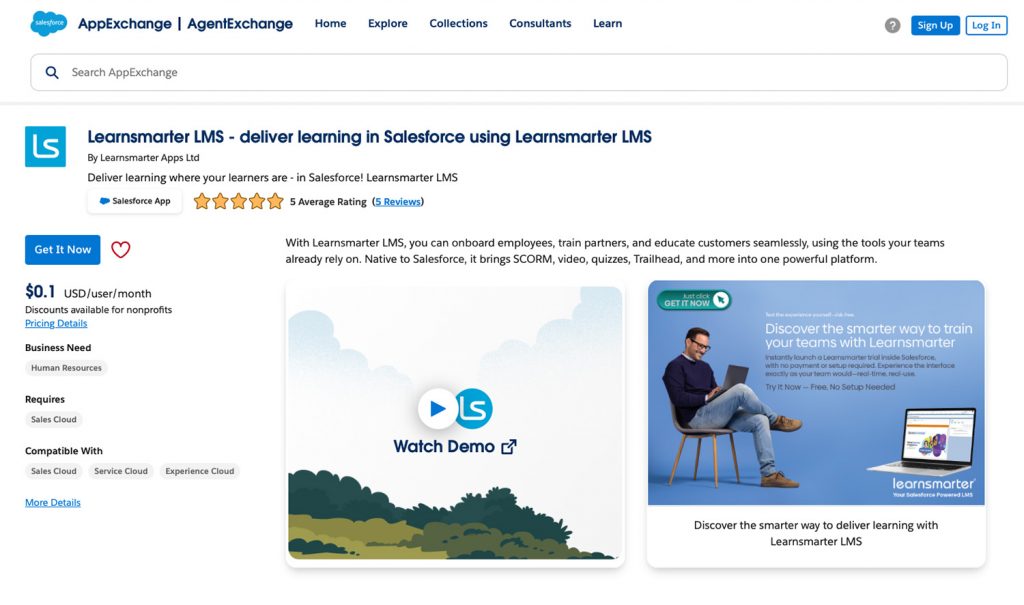
Task: Open the help question mark icon
Action: pos(892,25)
